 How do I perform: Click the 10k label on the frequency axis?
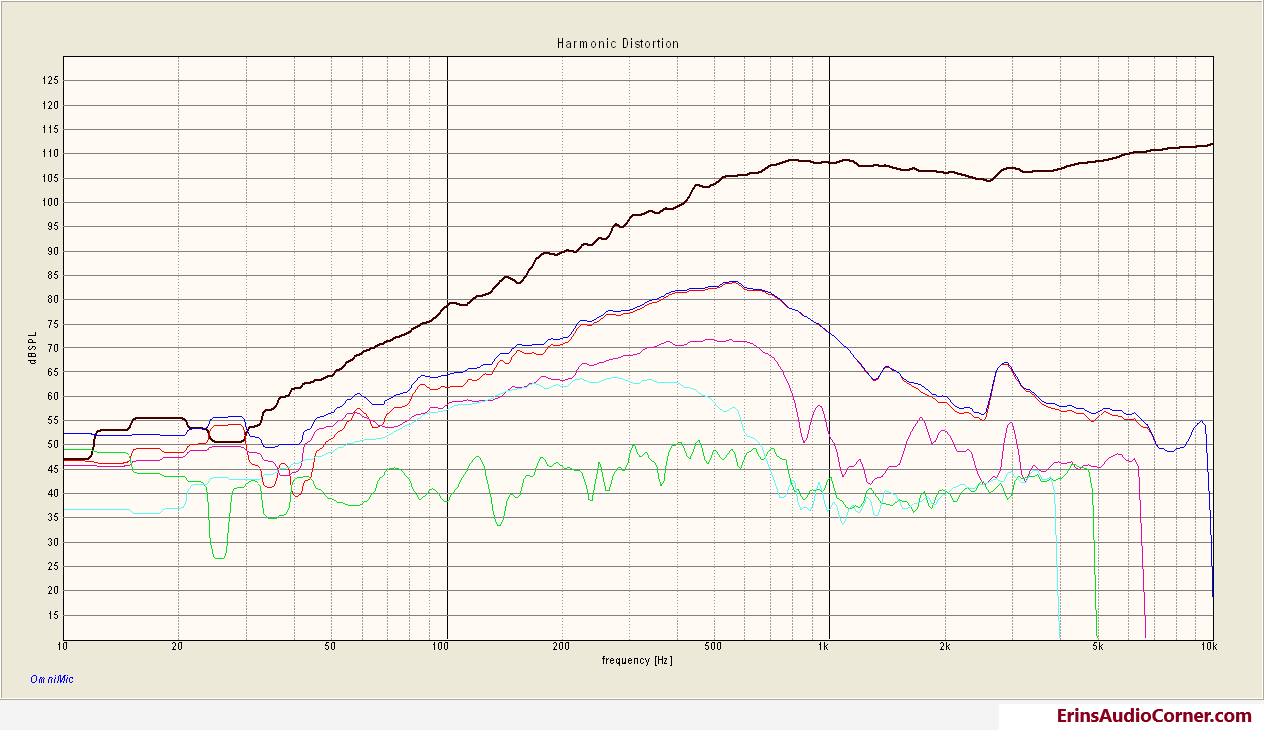tap(1209, 647)
